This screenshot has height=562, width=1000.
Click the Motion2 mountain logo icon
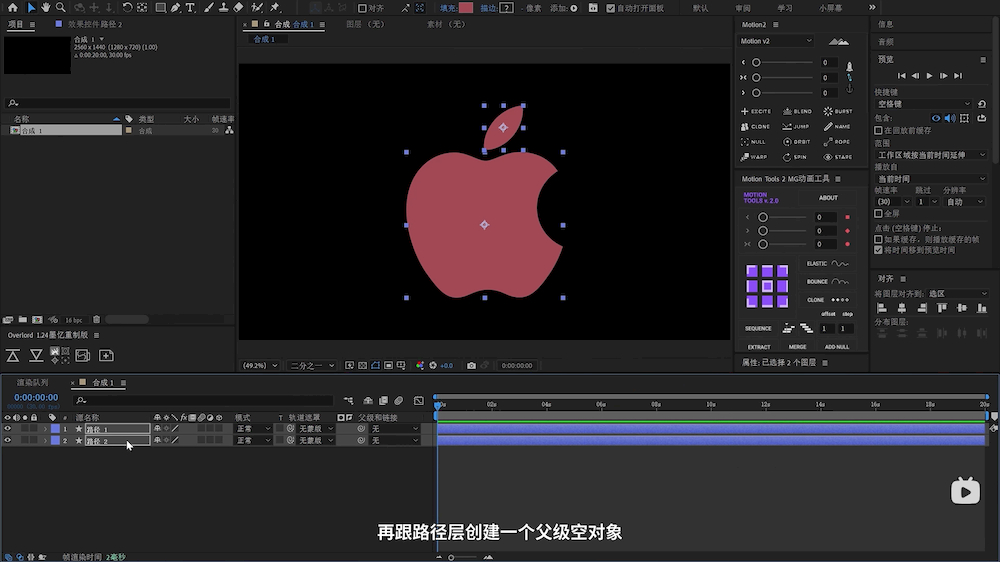click(839, 41)
